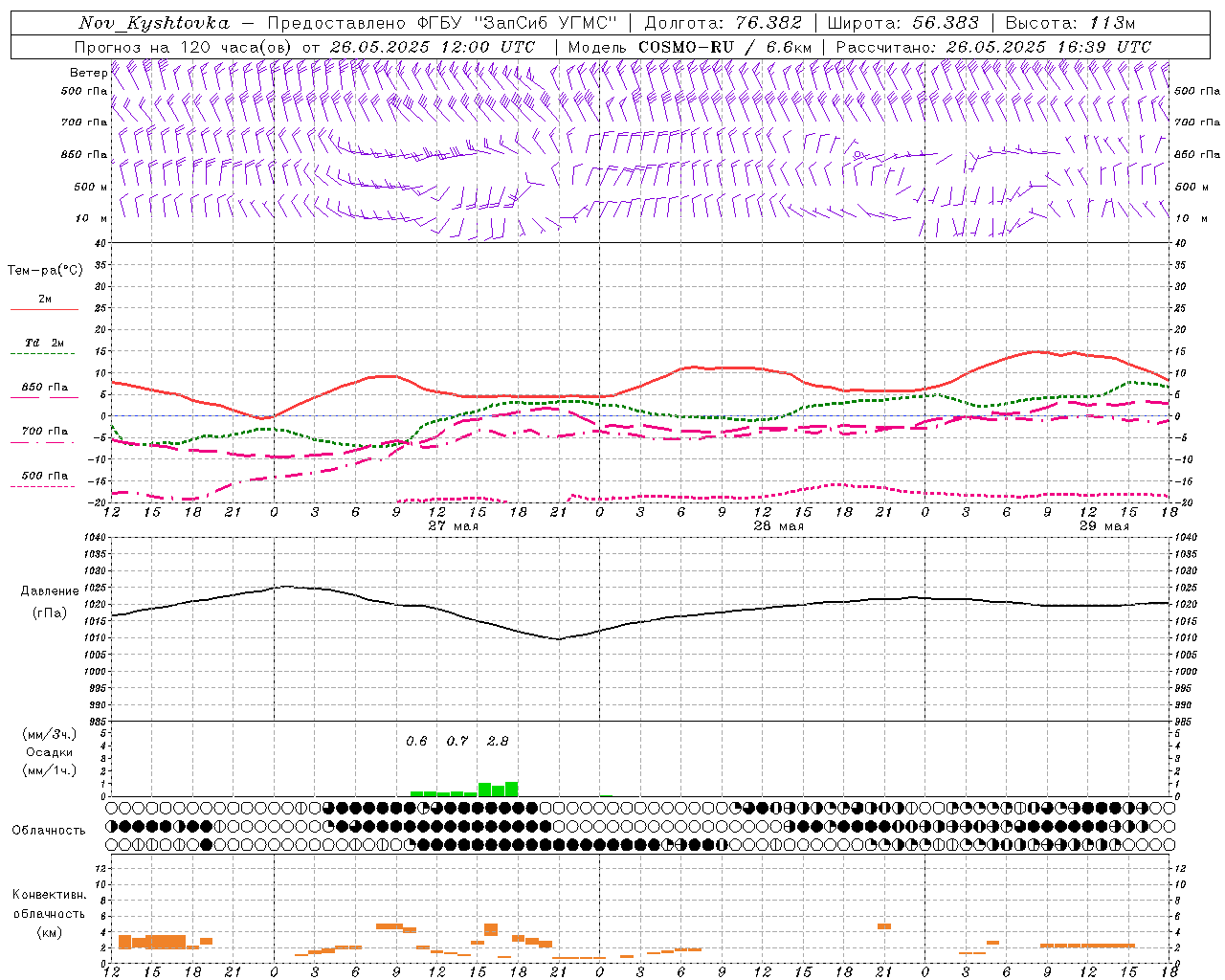Click the 2.8 precipitation total value
1225x980 pixels.
(498, 741)
